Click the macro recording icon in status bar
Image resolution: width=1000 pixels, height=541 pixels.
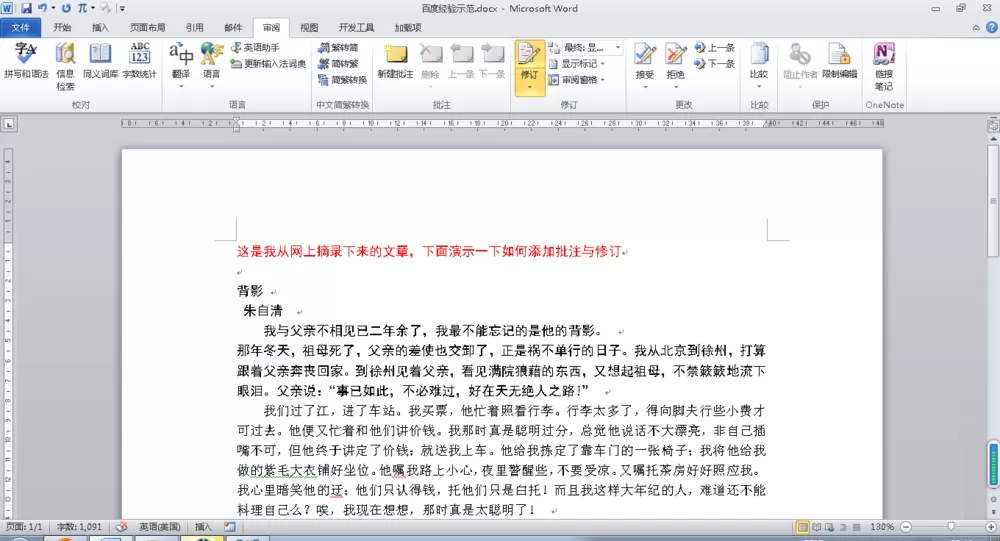click(x=230, y=527)
